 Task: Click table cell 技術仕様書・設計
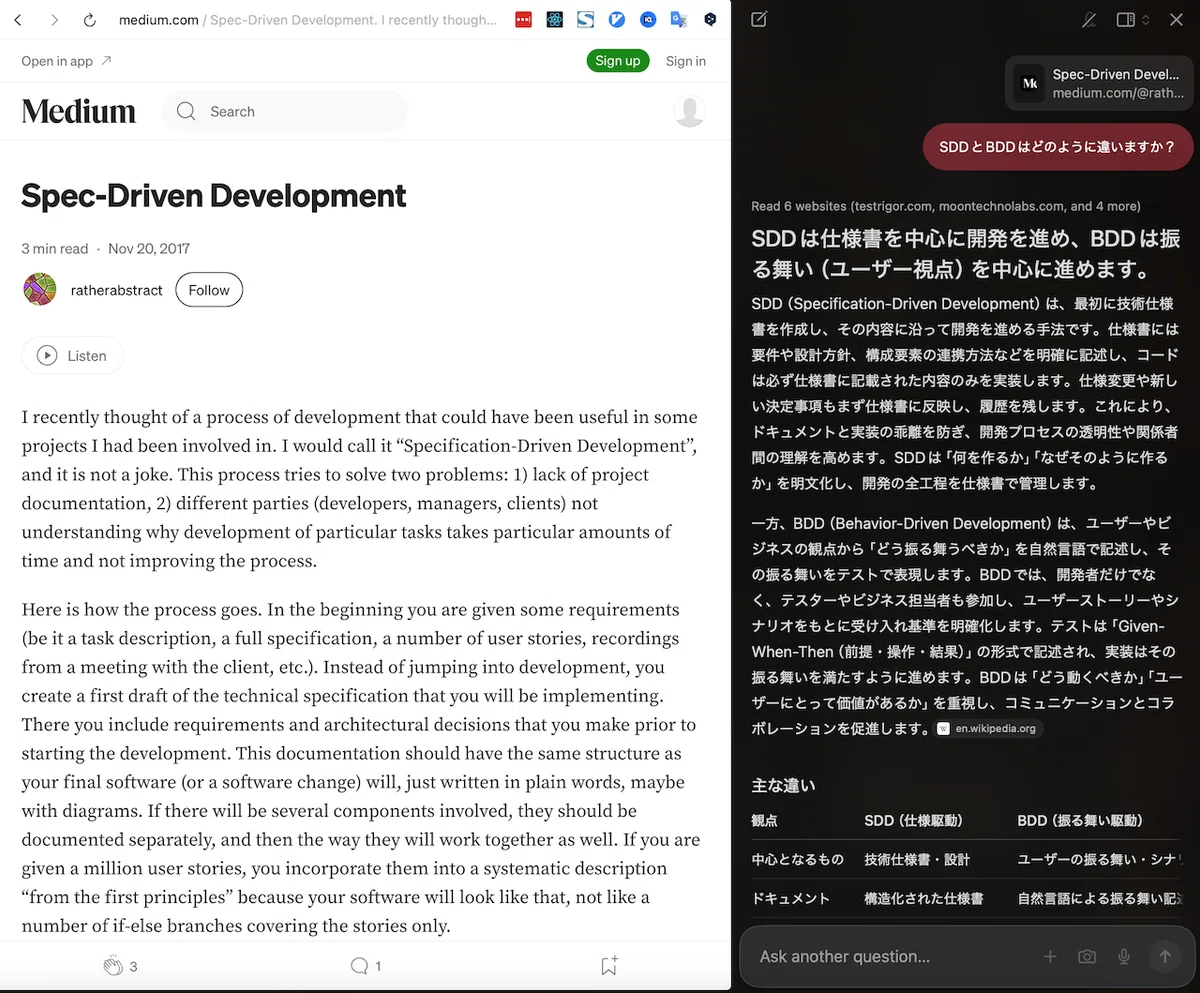click(917, 859)
